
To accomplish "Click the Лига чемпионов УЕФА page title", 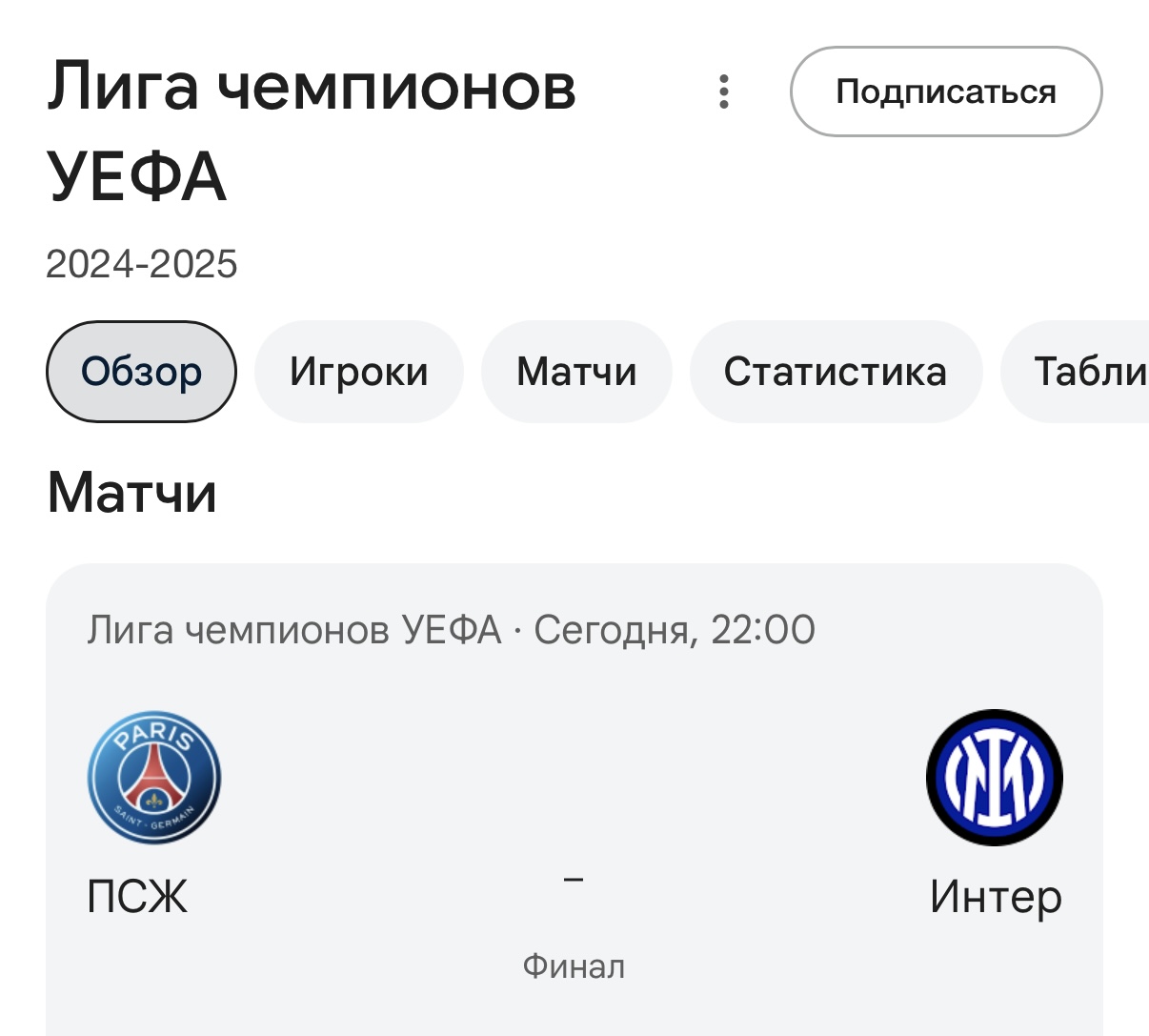I will 311,131.
